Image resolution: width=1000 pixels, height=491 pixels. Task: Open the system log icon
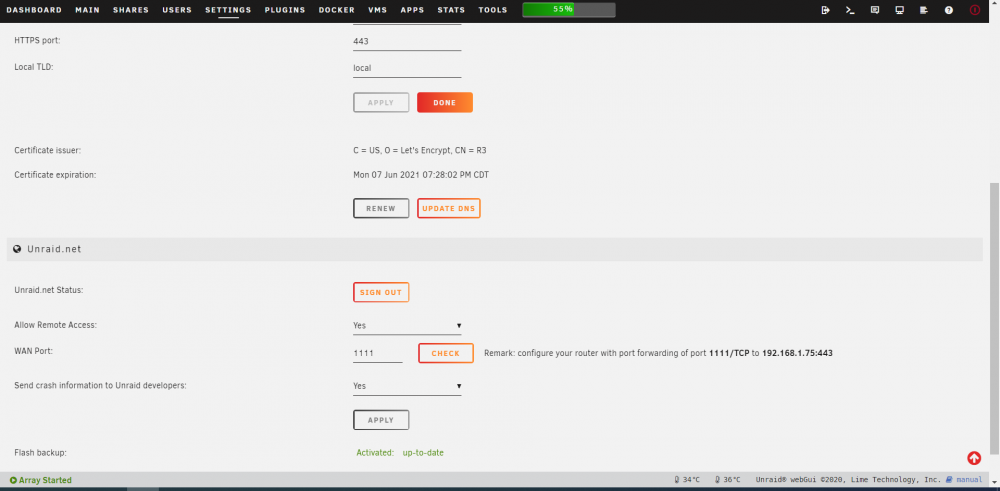coord(923,10)
